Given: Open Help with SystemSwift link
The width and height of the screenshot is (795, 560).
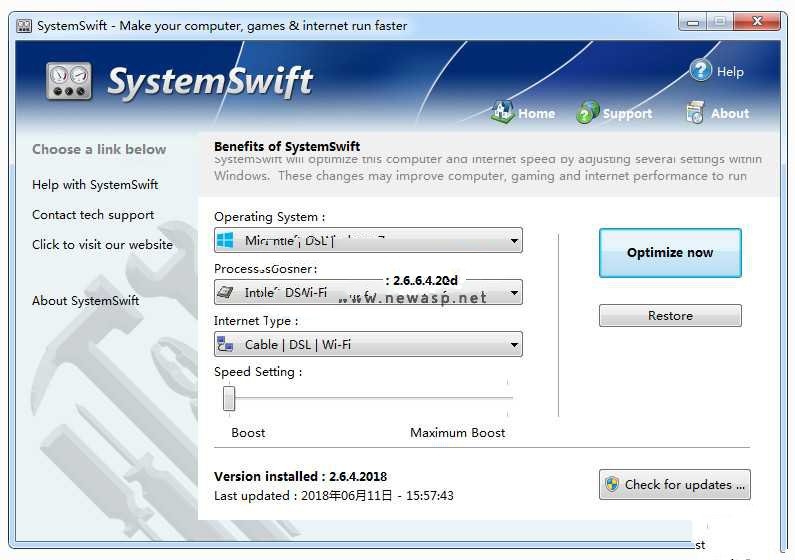Looking at the screenshot, I should click(x=95, y=185).
